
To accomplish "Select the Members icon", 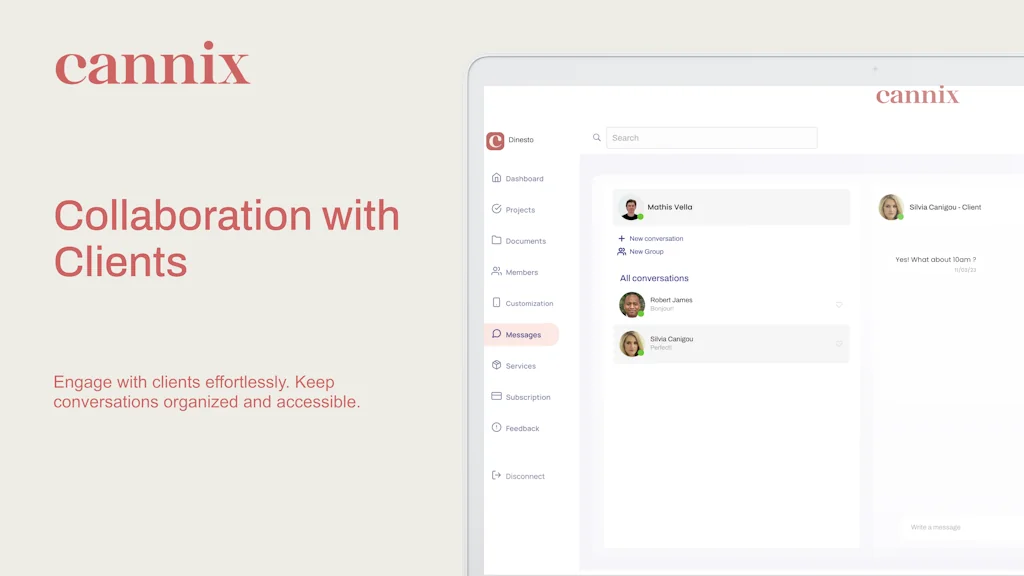I will tap(496, 272).
